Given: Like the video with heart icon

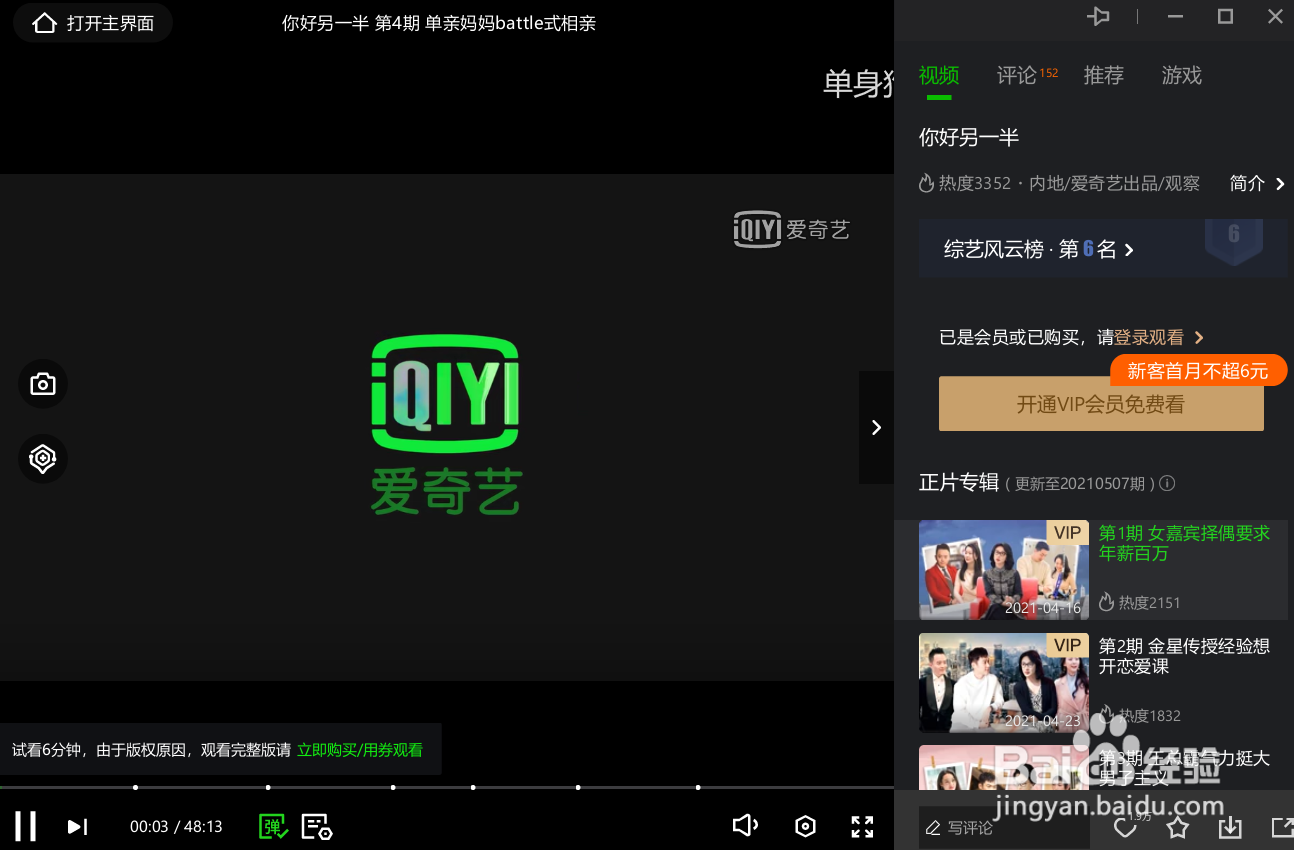Looking at the screenshot, I should point(1125,828).
